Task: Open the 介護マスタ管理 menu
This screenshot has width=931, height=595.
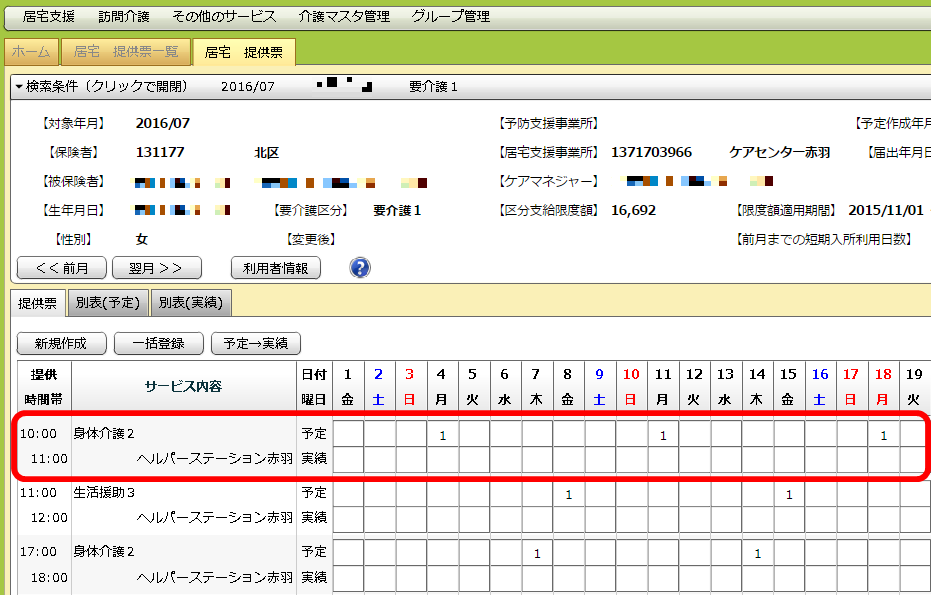Action: pyautogui.click(x=346, y=17)
